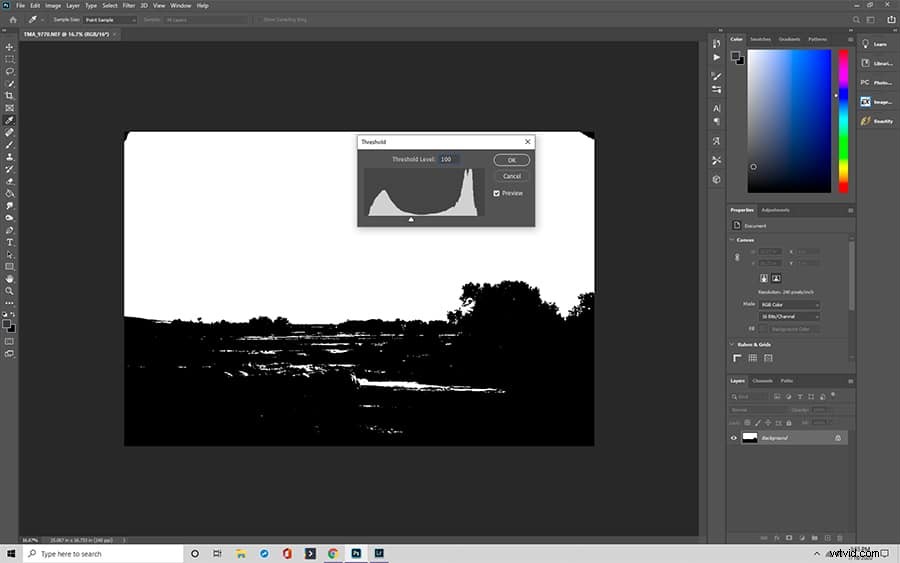Select the Background layer thumbnail
The height and width of the screenshot is (563, 900).
750,438
